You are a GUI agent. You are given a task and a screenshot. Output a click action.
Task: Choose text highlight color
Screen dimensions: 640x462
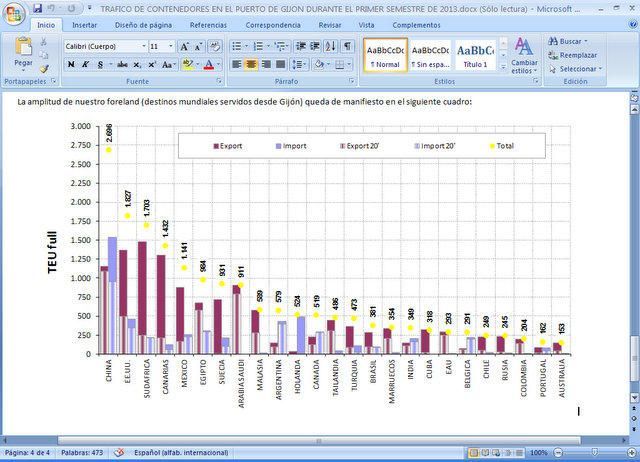pos(187,64)
